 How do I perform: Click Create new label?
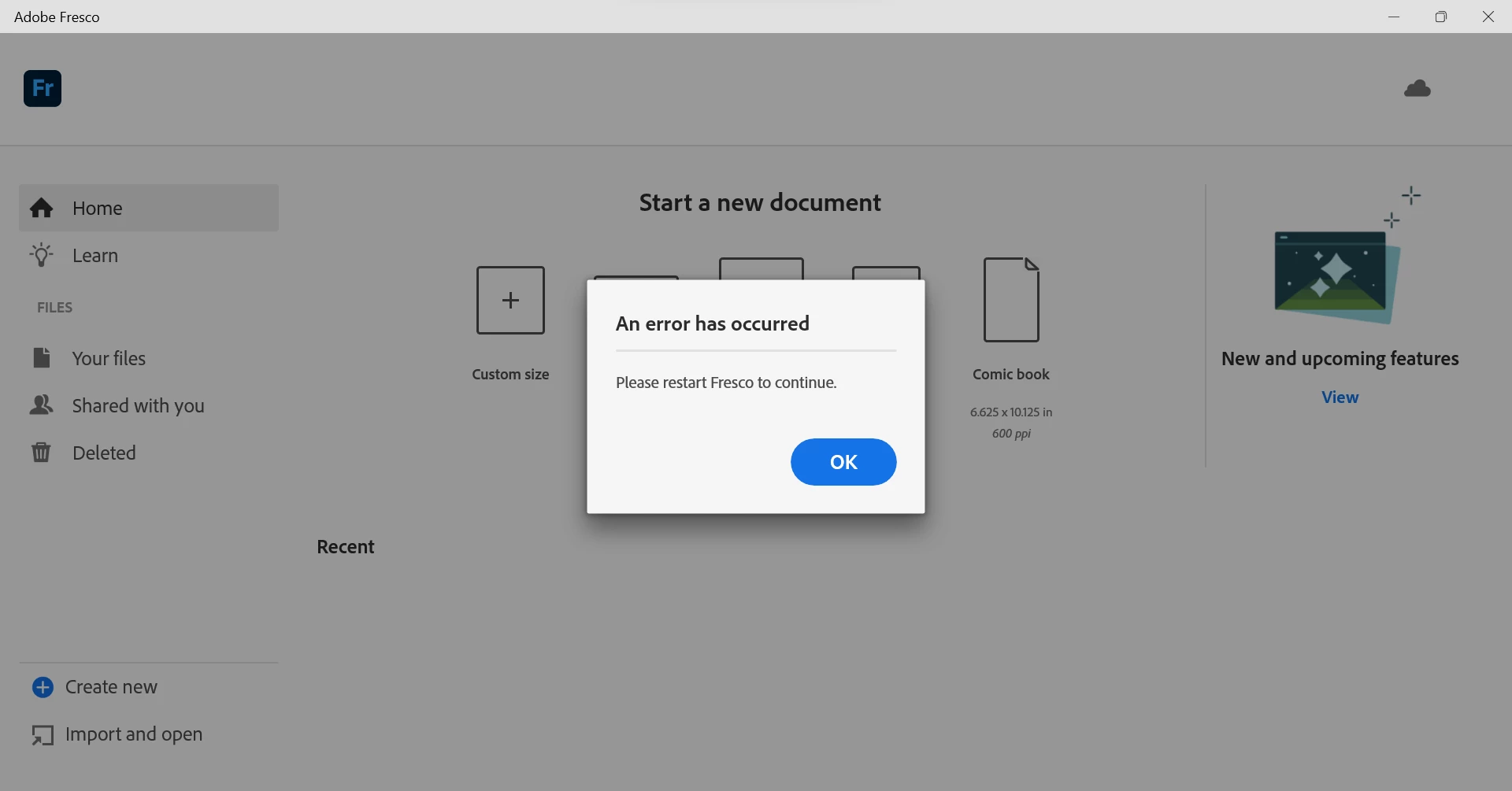tap(111, 687)
